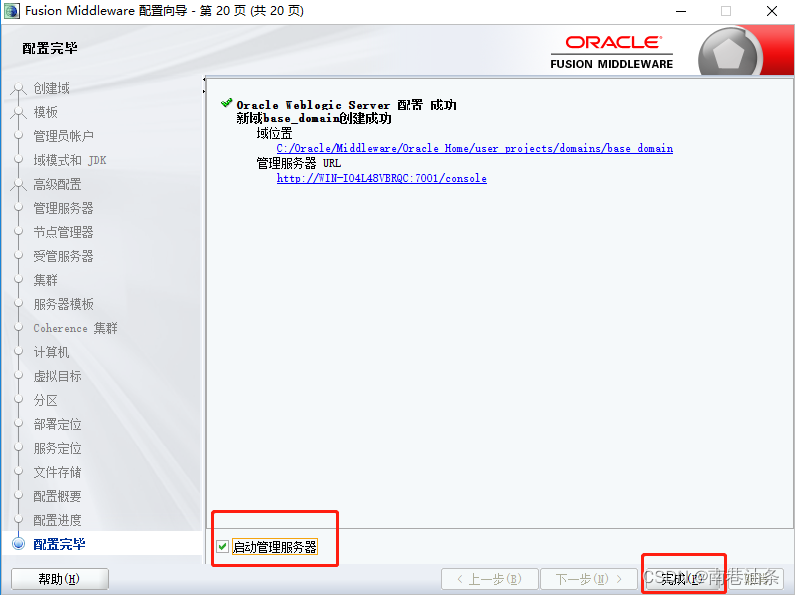Open the base_domain location link
Screen dimensions: 795x595
(475, 148)
